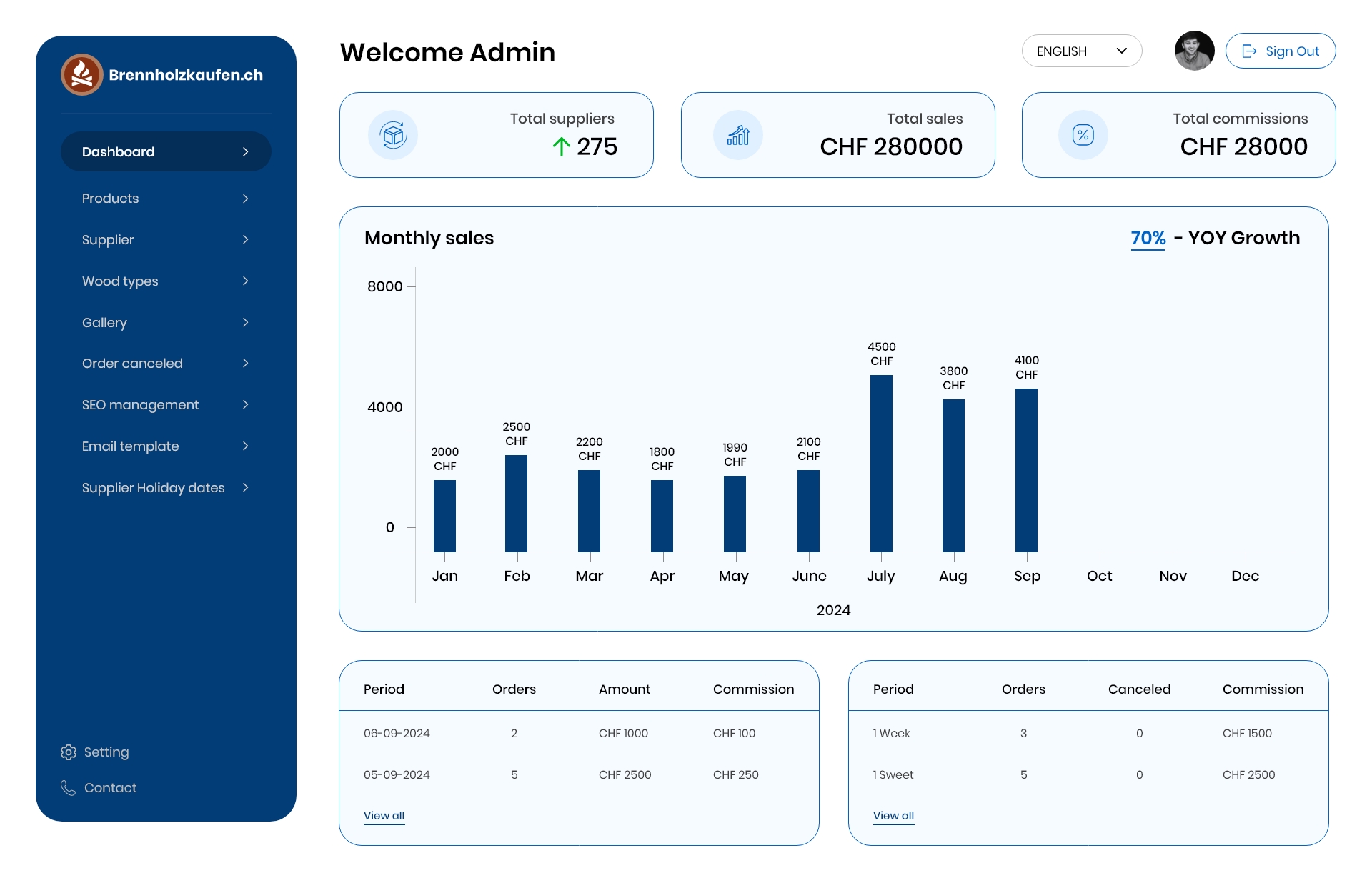1372x893 pixels.
Task: Click the Brennholzkaufen.ch flame logo icon
Action: point(81,74)
